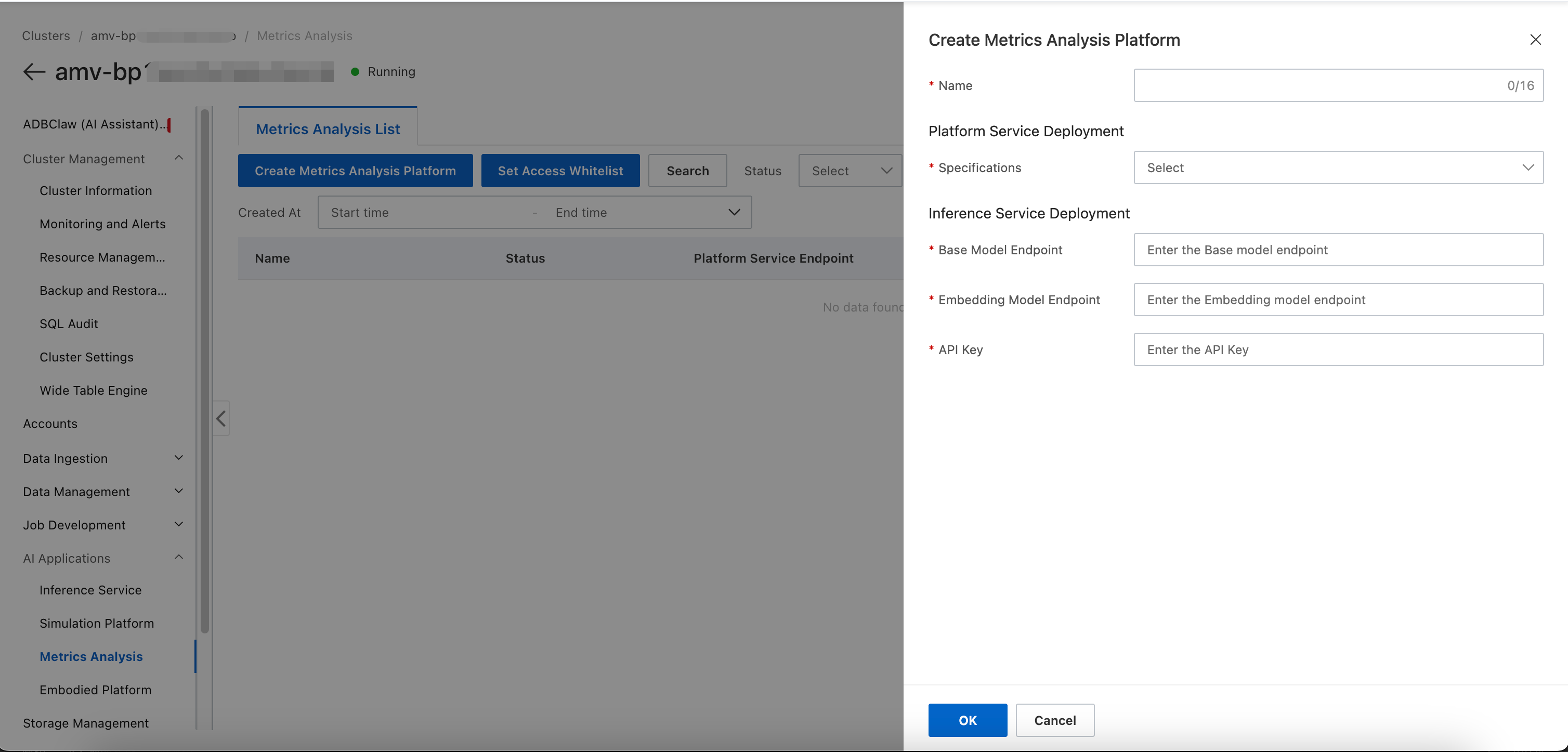
Task: Switch to the Metrics Analysis List tab
Action: (x=328, y=128)
